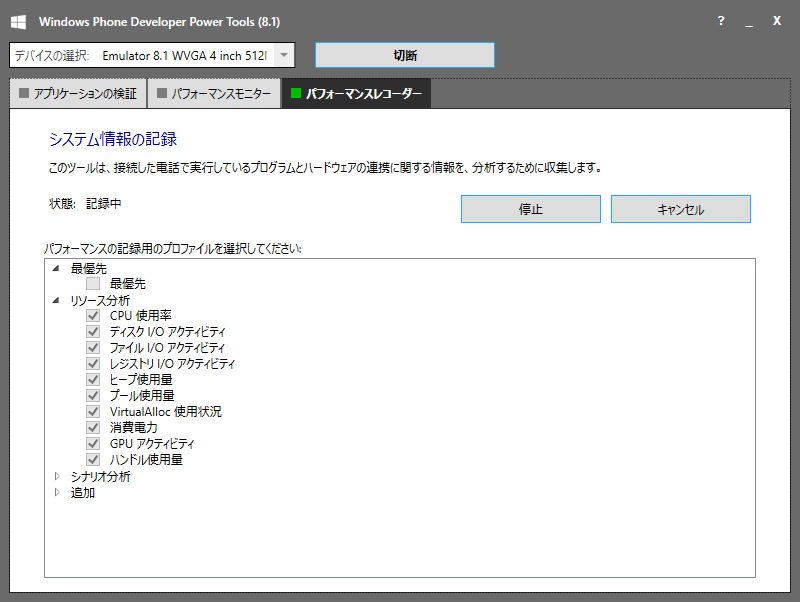Click the gray status square on パフォーマンスモニター tab
This screenshot has height=602, width=800.
[162, 93]
